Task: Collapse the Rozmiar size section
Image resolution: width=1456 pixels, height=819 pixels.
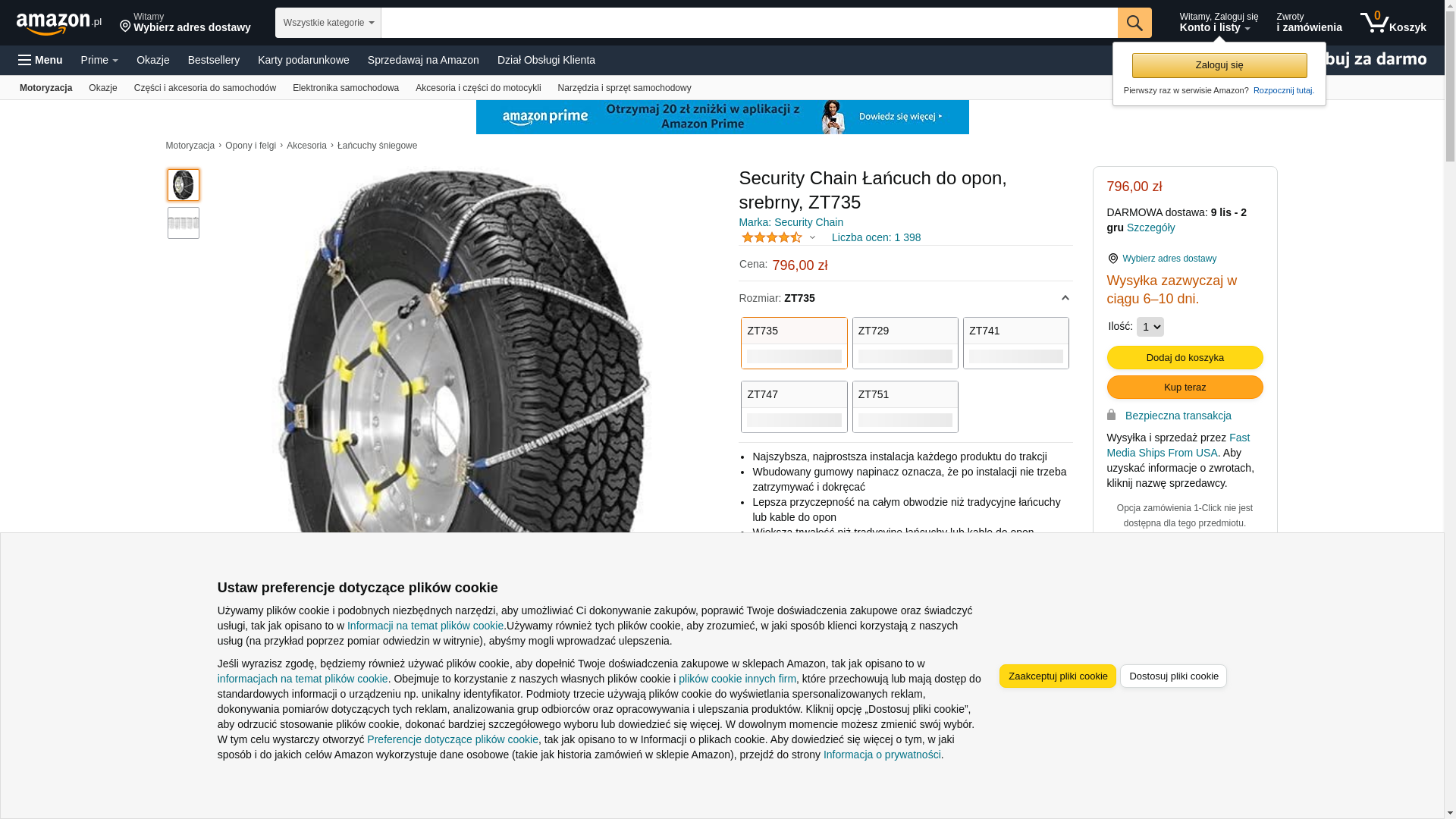Action: (x=1065, y=298)
